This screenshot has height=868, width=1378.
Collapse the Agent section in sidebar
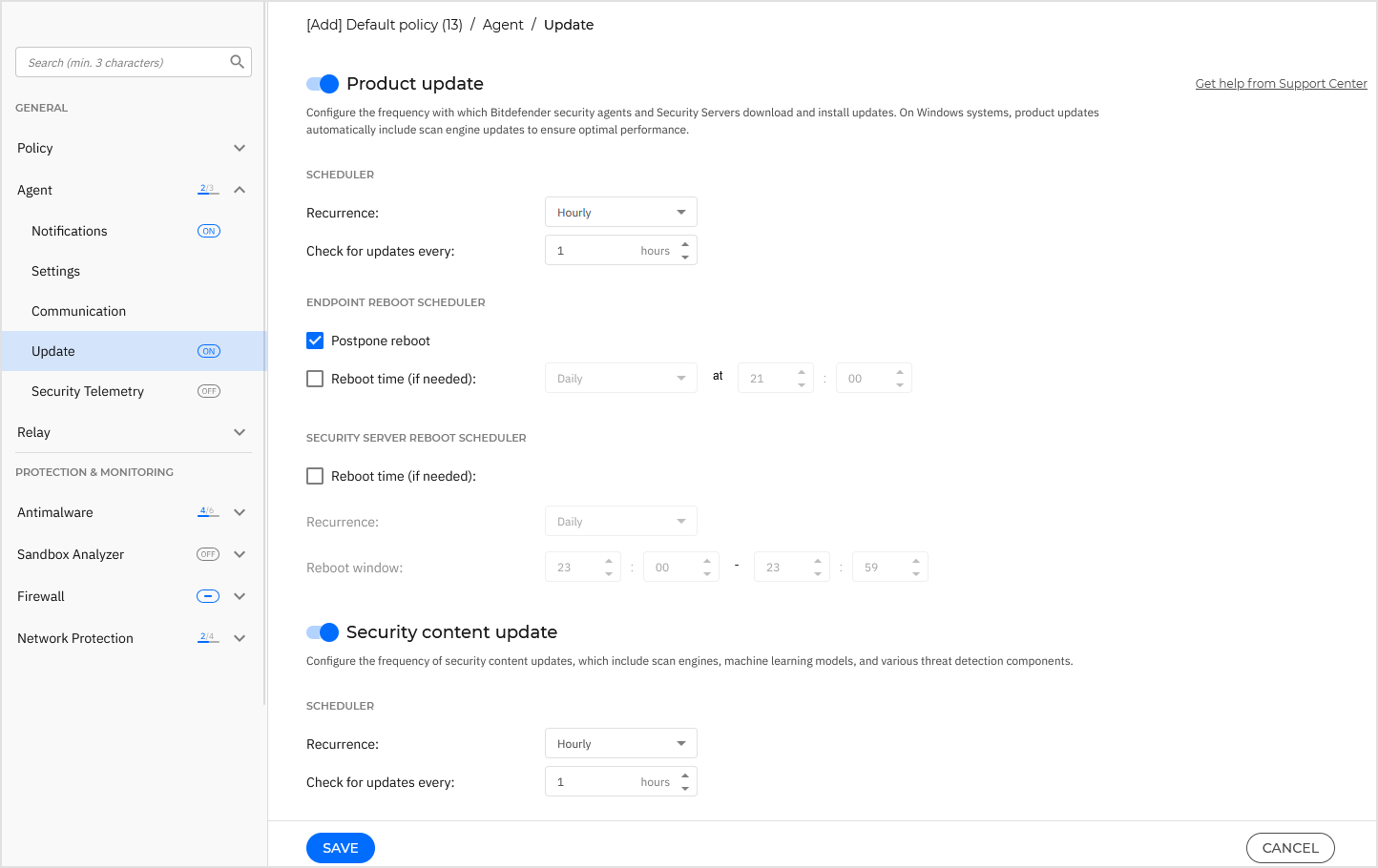pos(240,189)
